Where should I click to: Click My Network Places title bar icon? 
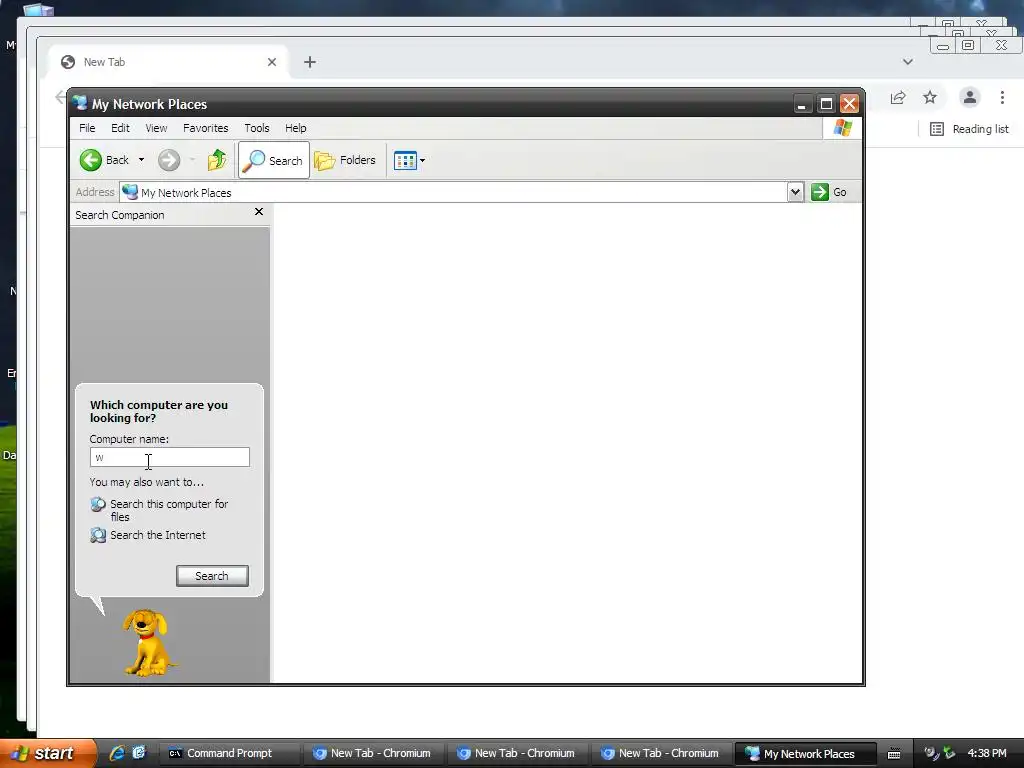(x=80, y=103)
